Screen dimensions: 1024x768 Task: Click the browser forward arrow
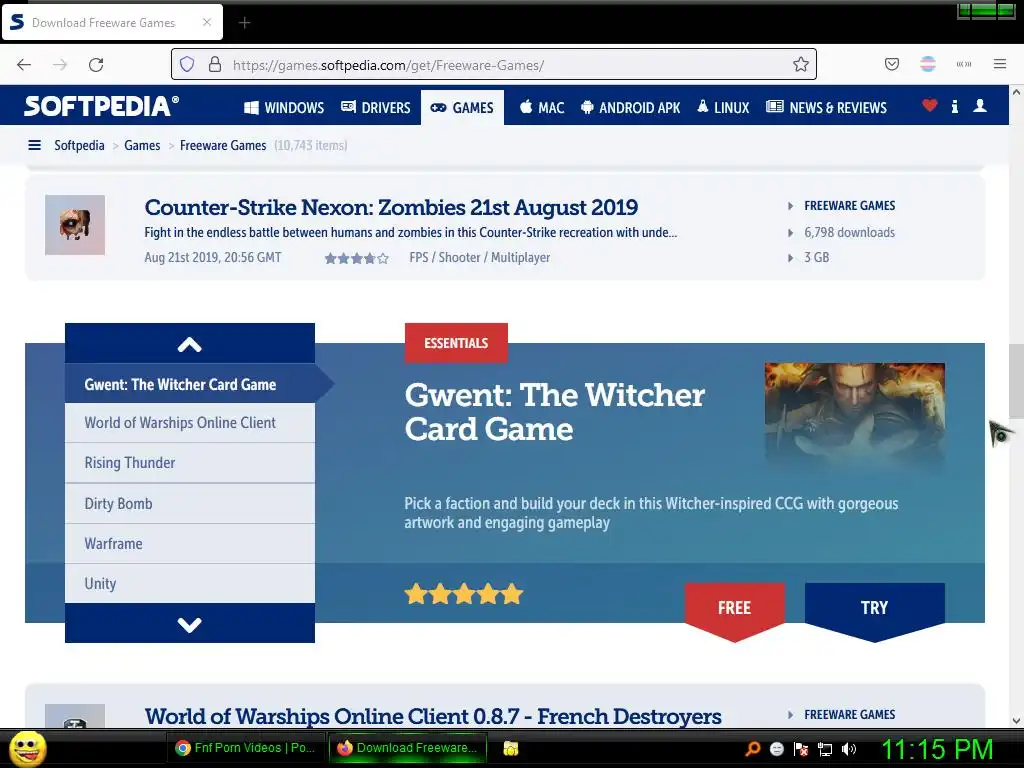(x=60, y=65)
